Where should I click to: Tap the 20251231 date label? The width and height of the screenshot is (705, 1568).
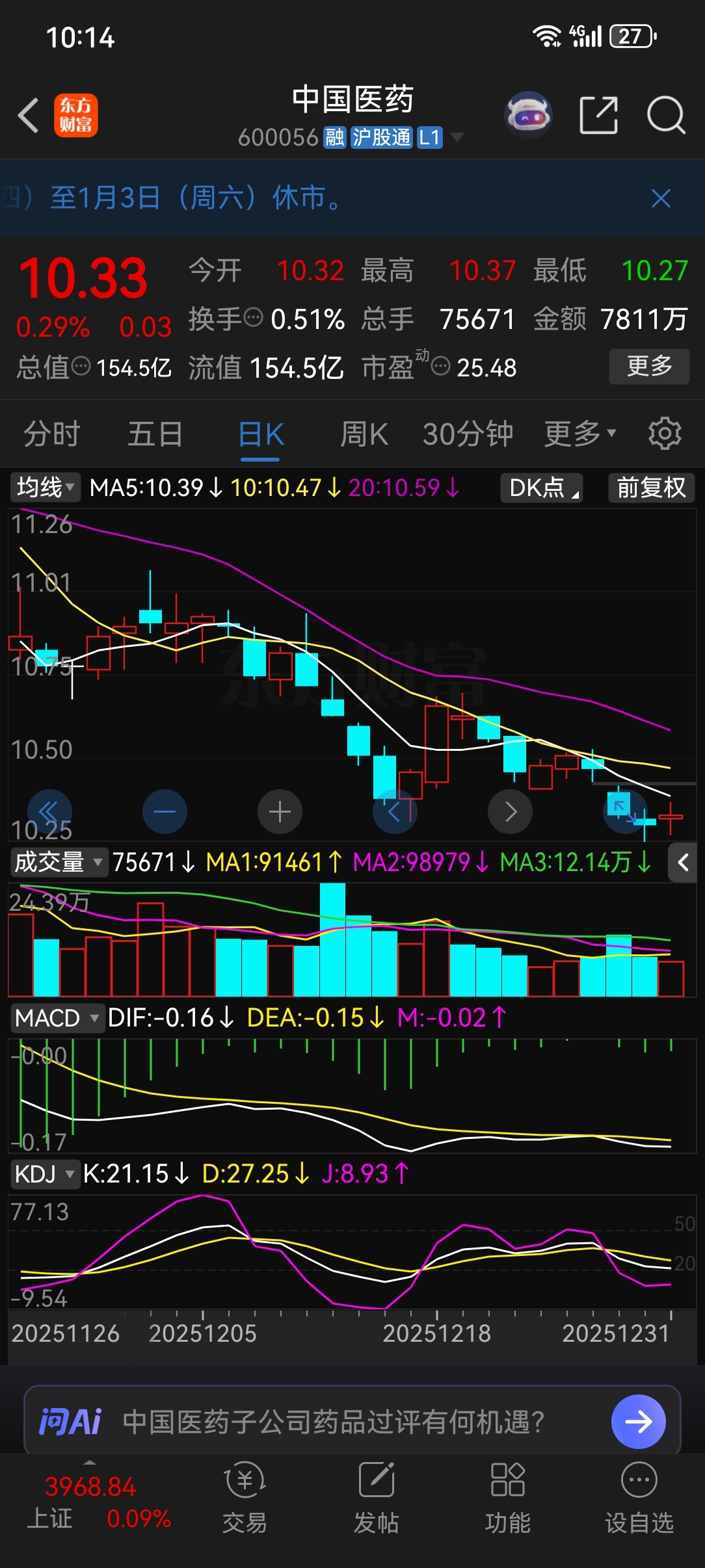point(616,1333)
